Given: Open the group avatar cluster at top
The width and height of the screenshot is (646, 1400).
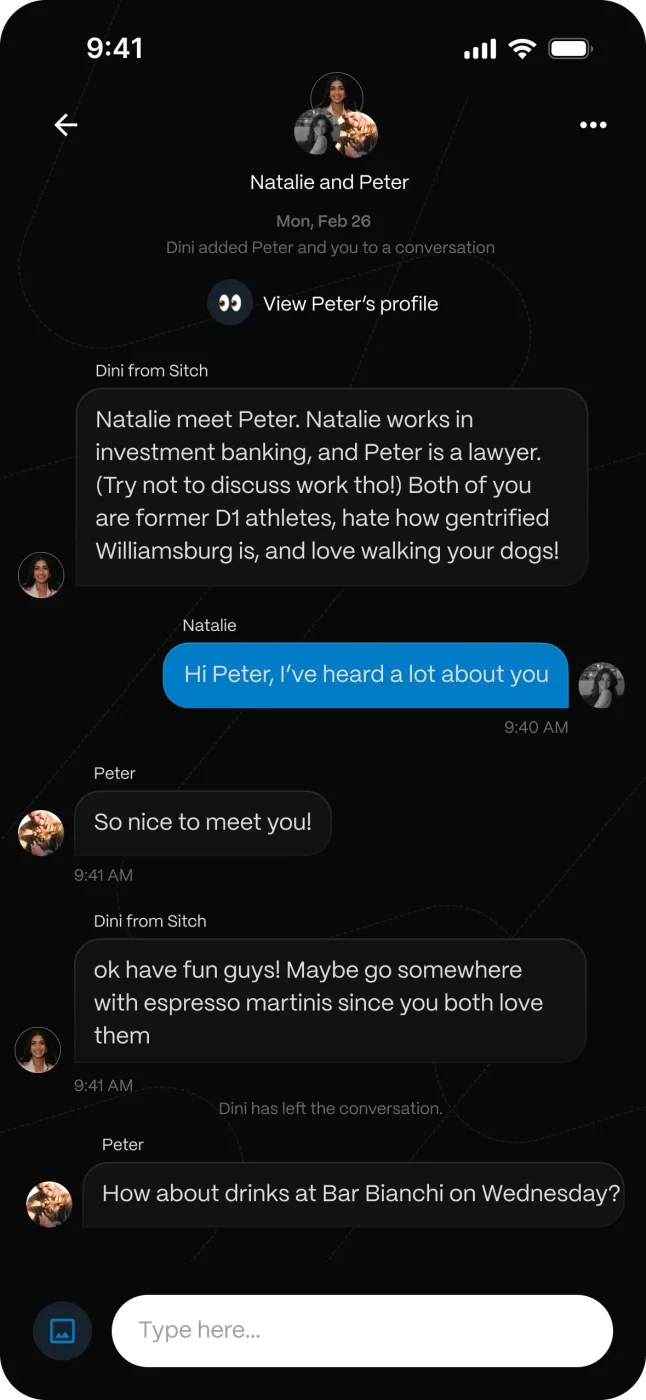Looking at the screenshot, I should pyautogui.click(x=336, y=116).
